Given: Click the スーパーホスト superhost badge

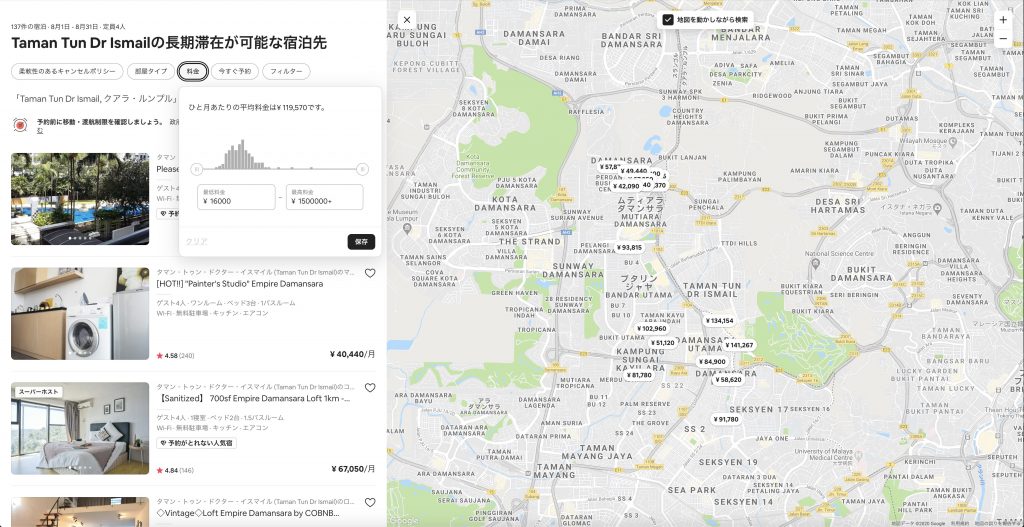Looking at the screenshot, I should point(39,392).
